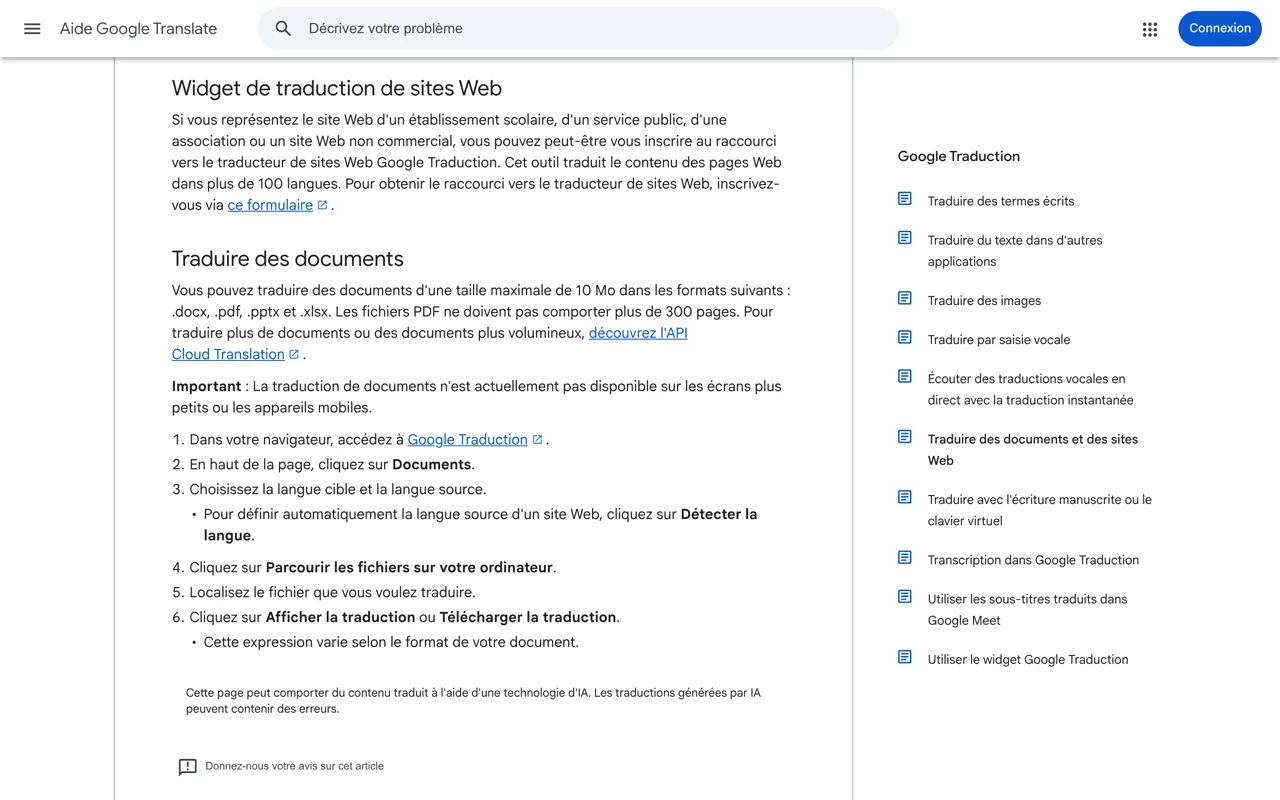Viewport: 1280px width, 800px height.
Task: Open 'Écouter des traductions vocales en direct' article
Action: (1030, 390)
